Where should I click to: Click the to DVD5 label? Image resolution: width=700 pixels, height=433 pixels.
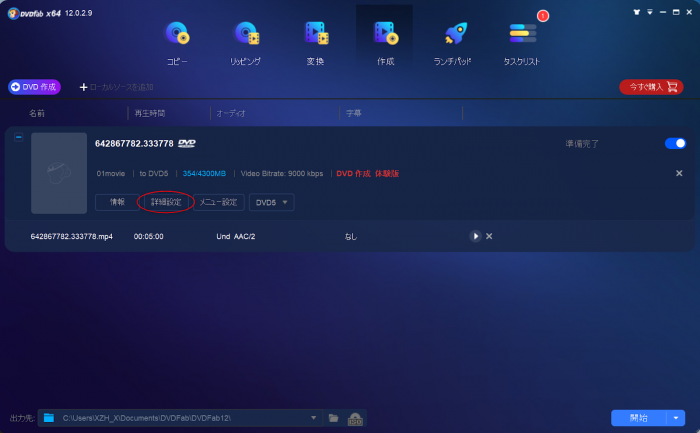[x=154, y=173]
